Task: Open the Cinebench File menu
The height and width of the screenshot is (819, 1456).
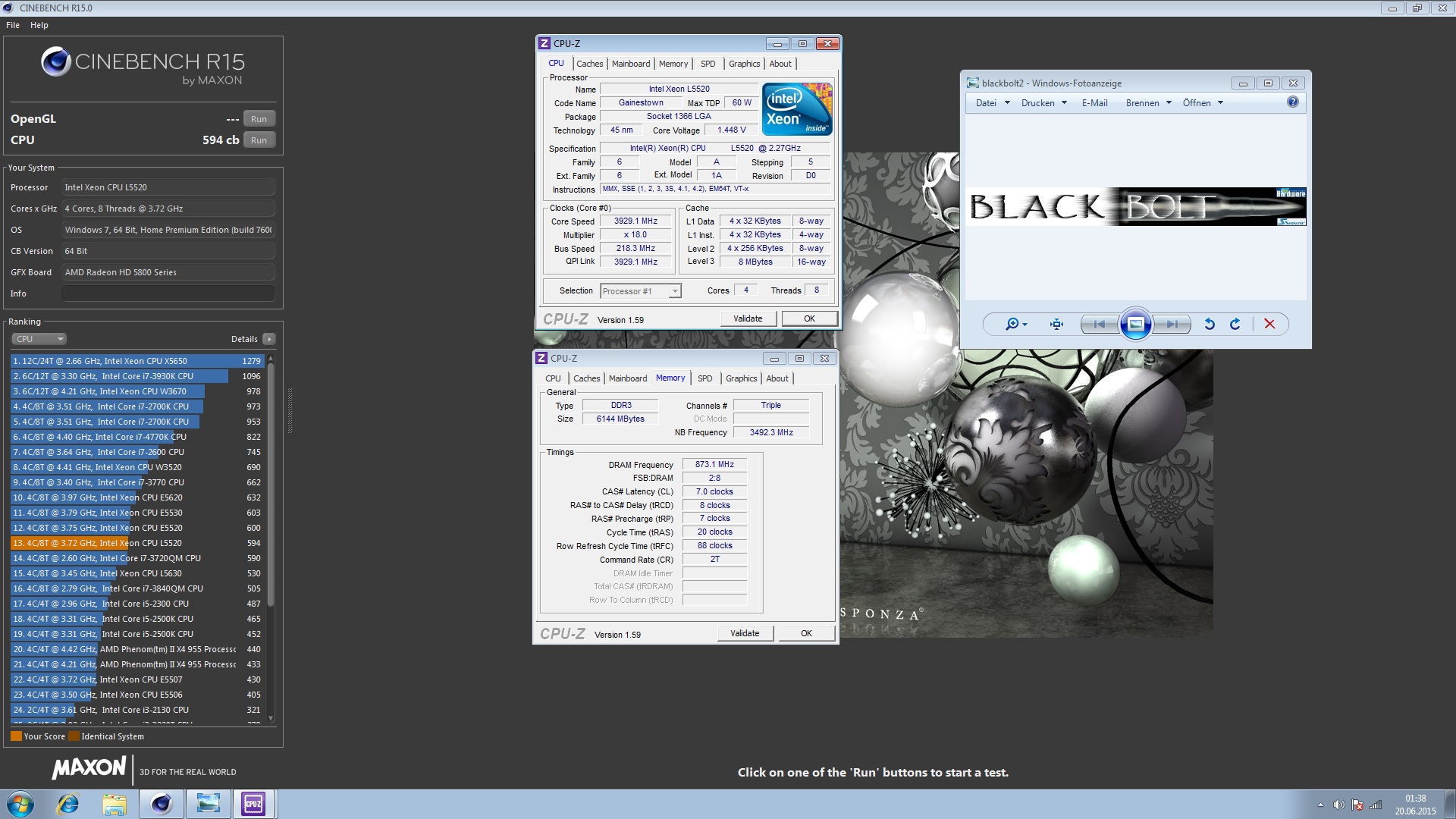Action: click(13, 25)
